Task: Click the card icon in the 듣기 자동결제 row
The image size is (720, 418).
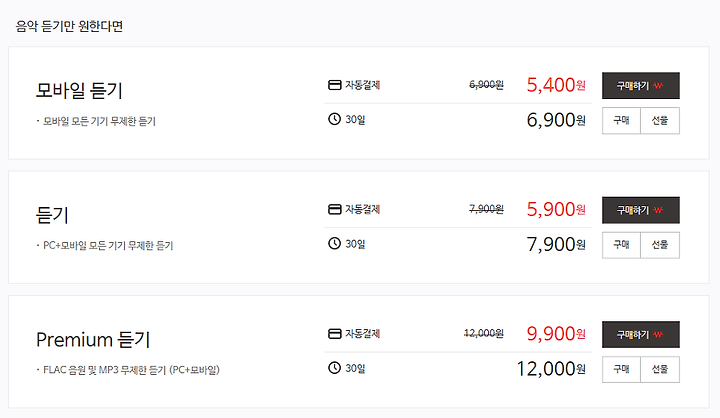Action: (x=334, y=209)
